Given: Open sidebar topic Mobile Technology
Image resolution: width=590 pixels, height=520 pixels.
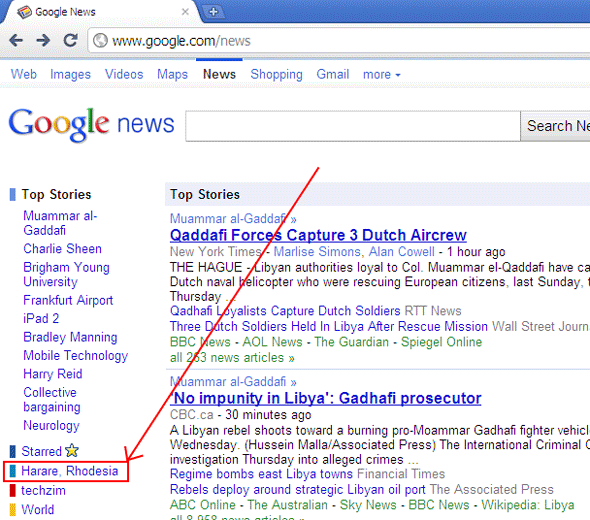Looking at the screenshot, I should [x=76, y=356].
